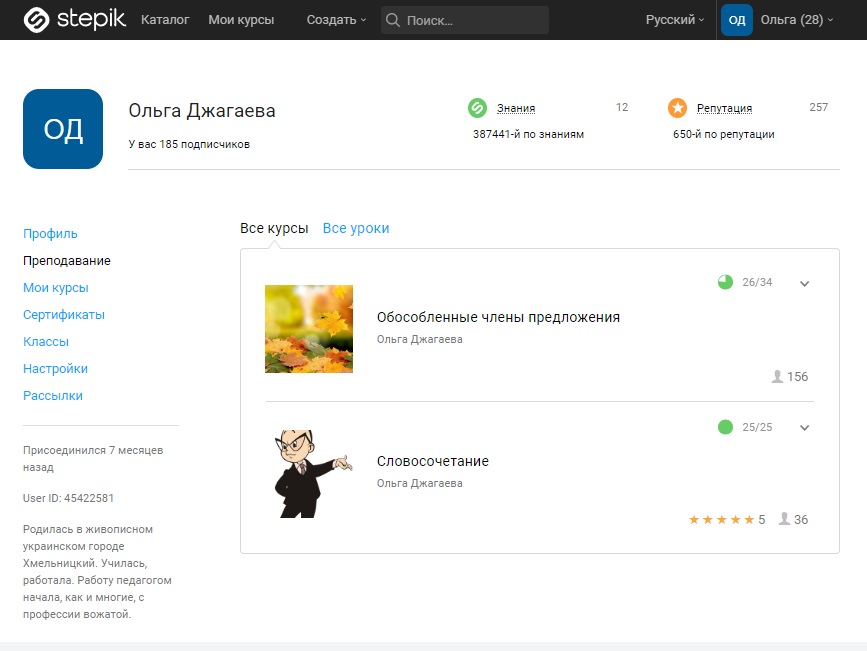Viewport: 867px width, 651px height.
Task: Expand options for Обособленные члены предложения course
Action: pos(805,283)
